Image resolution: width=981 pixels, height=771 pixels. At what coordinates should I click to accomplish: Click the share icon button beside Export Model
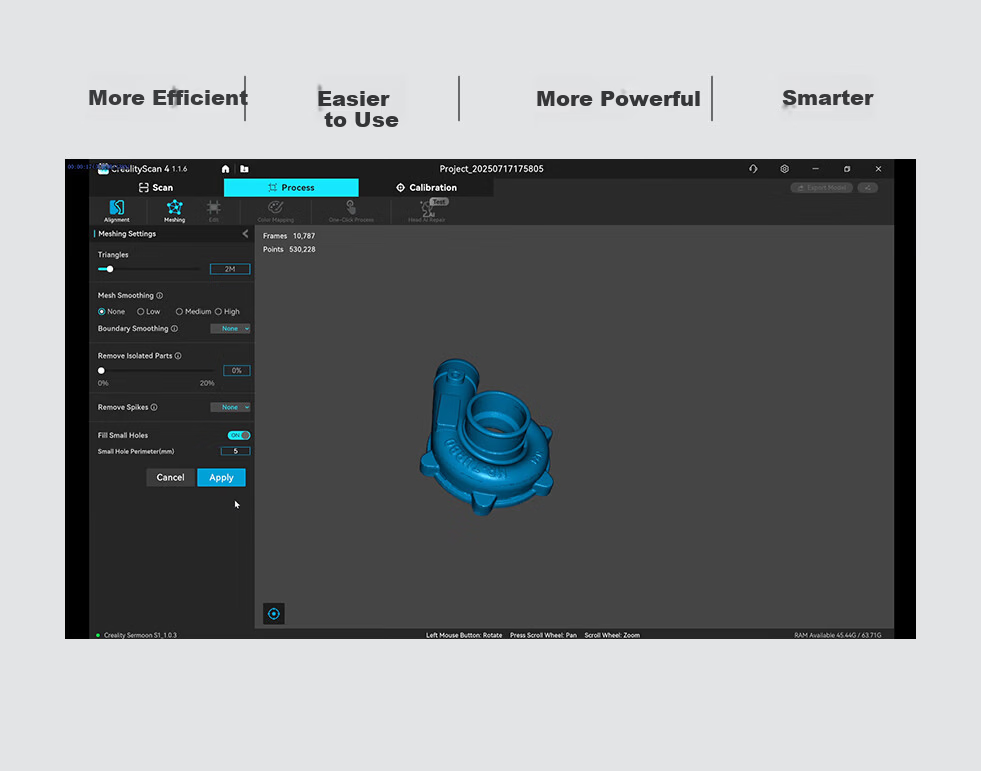point(868,188)
